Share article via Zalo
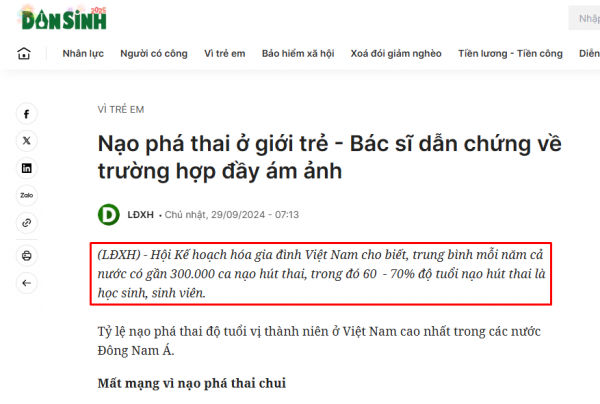 26,195
